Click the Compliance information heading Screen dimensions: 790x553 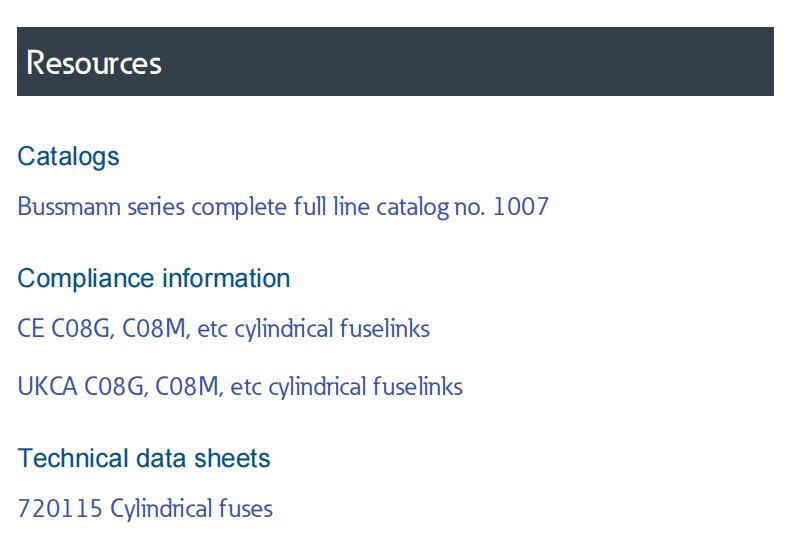(154, 278)
